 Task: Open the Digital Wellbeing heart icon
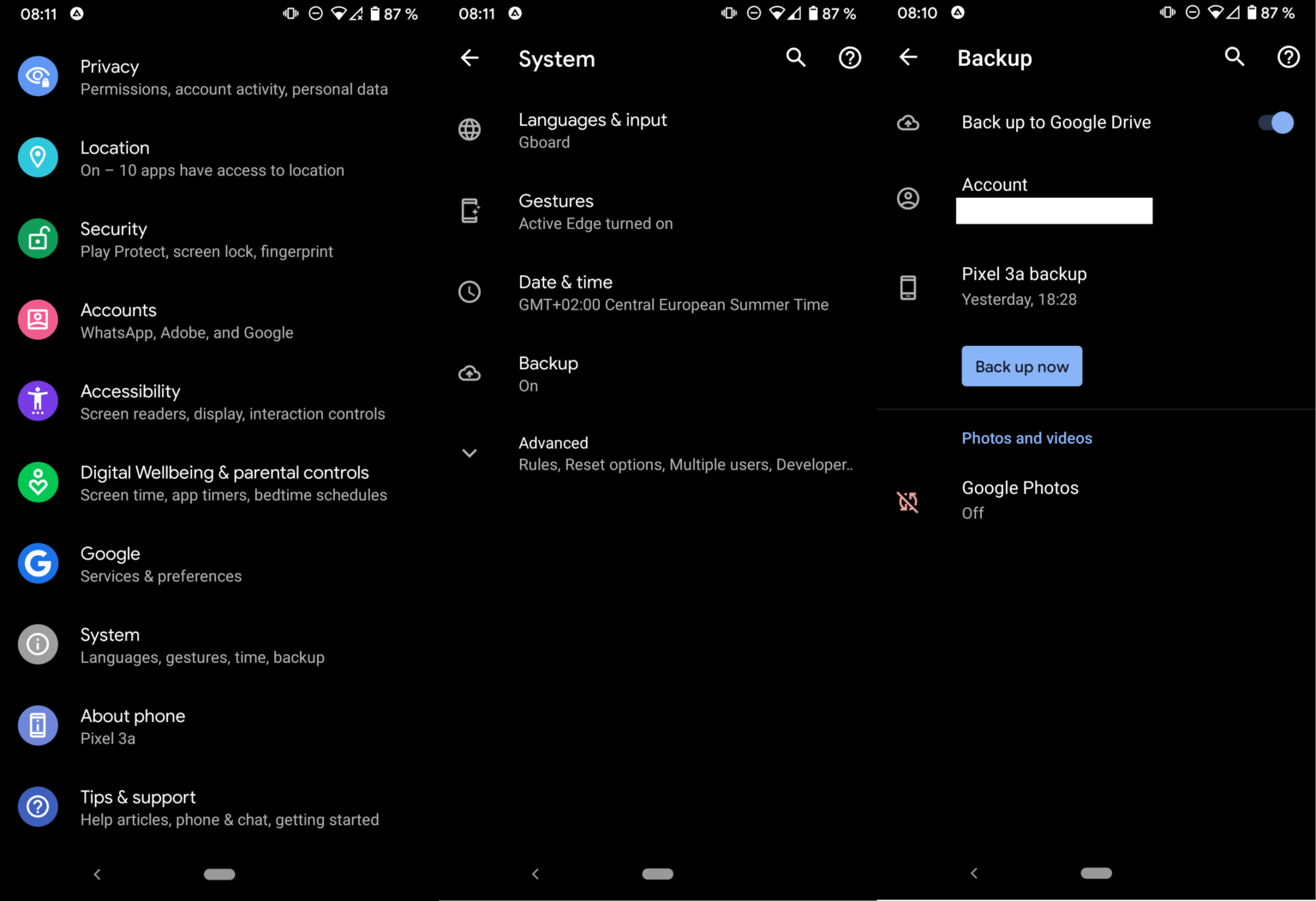(38, 482)
